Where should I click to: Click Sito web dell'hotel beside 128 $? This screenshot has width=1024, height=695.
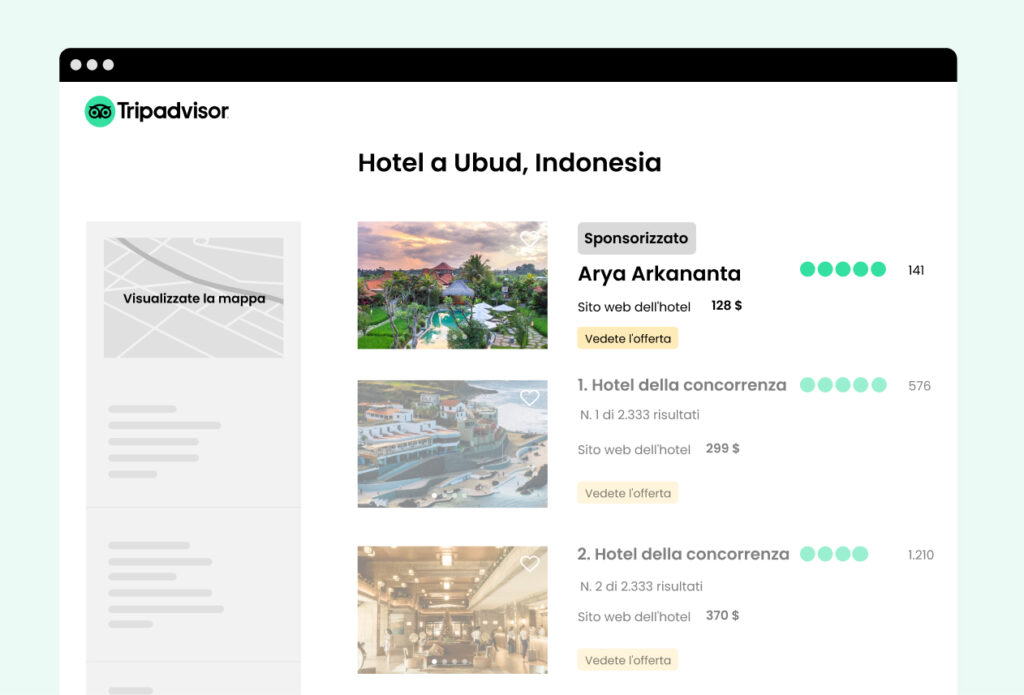pyautogui.click(x=634, y=307)
